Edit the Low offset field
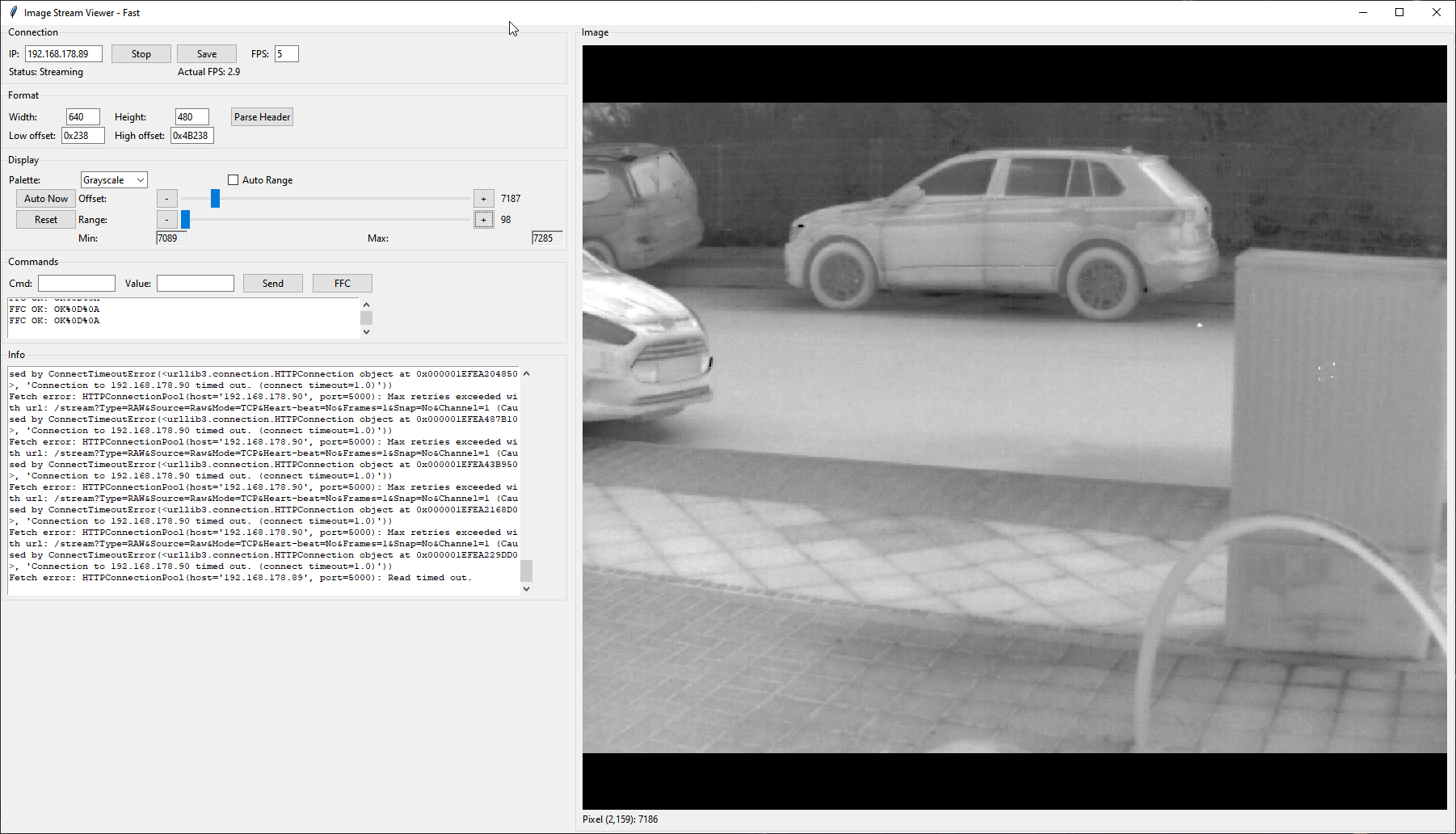 tap(83, 136)
